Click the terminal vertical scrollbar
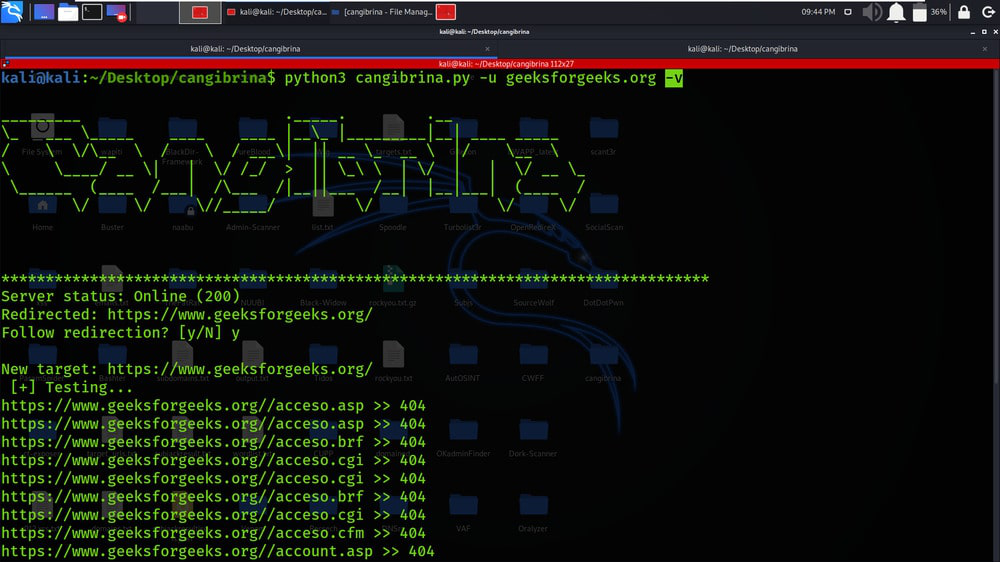 [997, 226]
